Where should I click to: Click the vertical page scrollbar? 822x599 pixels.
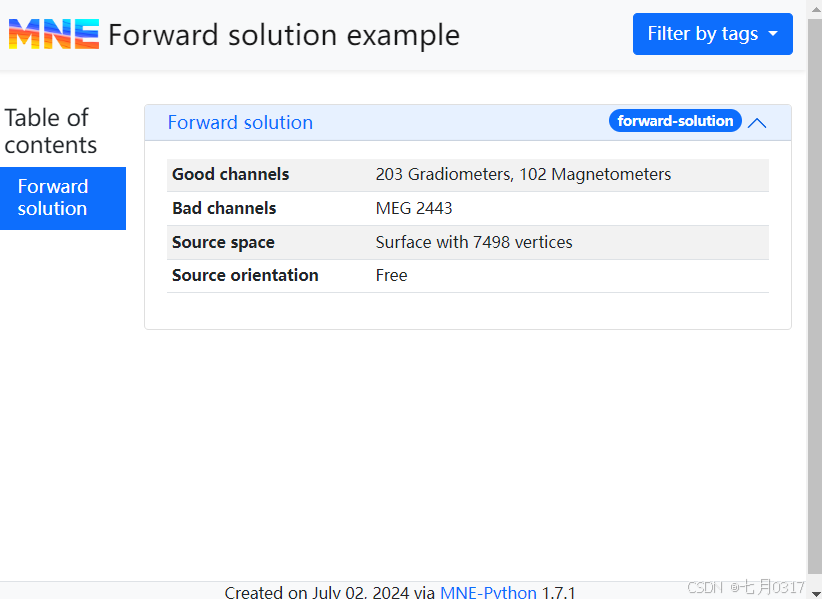pyautogui.click(x=814, y=300)
